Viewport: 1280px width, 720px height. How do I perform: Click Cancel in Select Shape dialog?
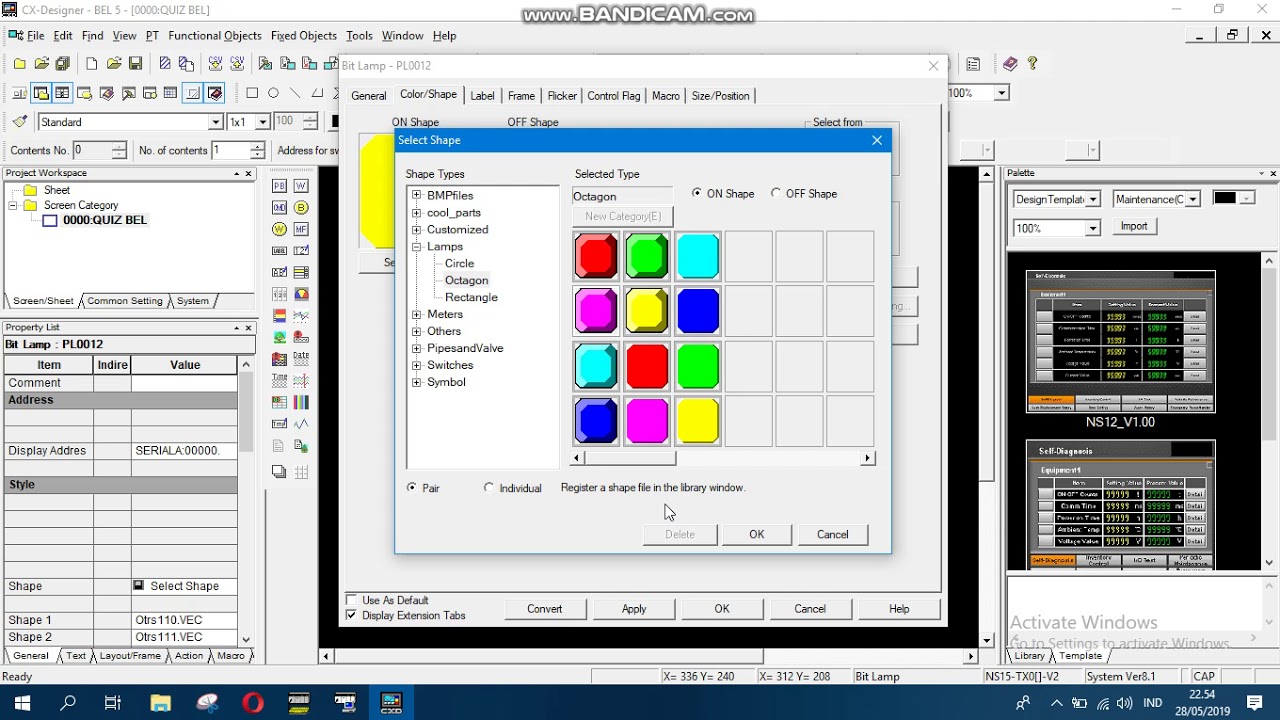[832, 534]
